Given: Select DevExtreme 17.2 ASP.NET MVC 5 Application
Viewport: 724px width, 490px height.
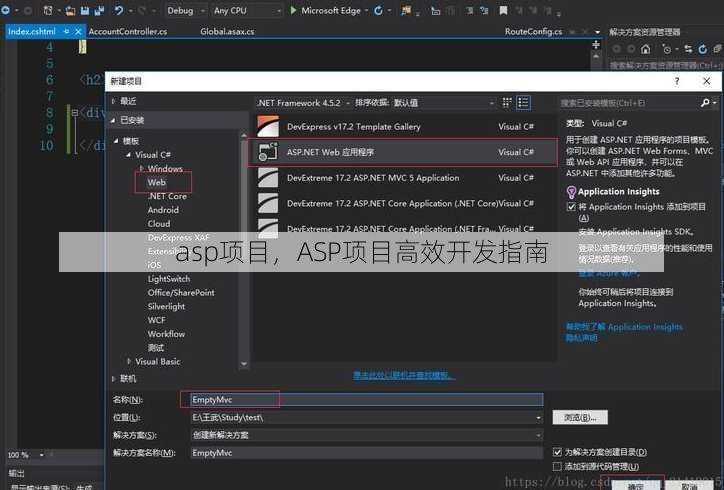Looking at the screenshot, I should [403, 178].
